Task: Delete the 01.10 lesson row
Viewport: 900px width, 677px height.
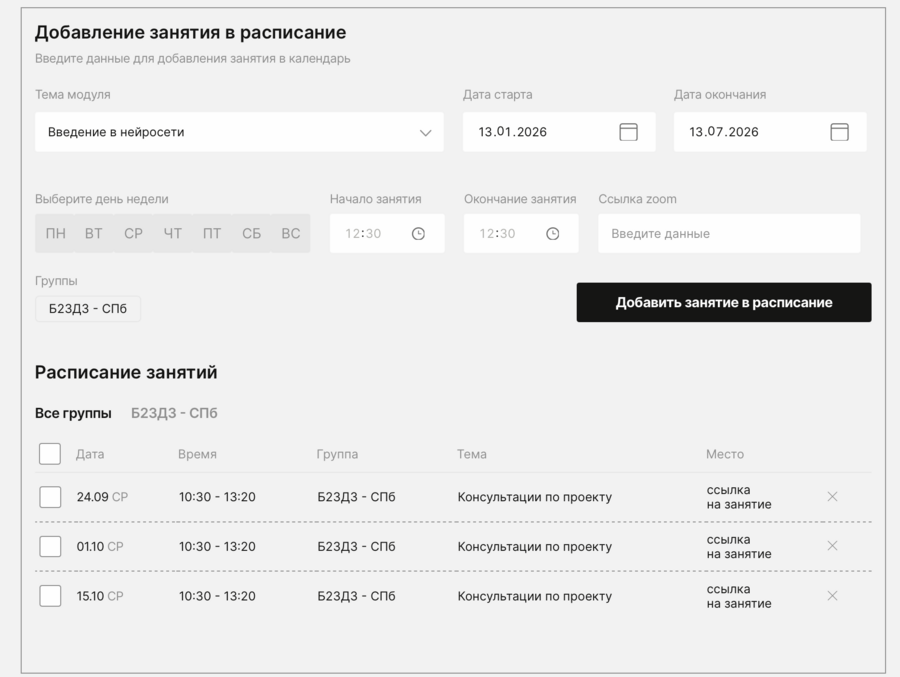Action: coord(832,546)
